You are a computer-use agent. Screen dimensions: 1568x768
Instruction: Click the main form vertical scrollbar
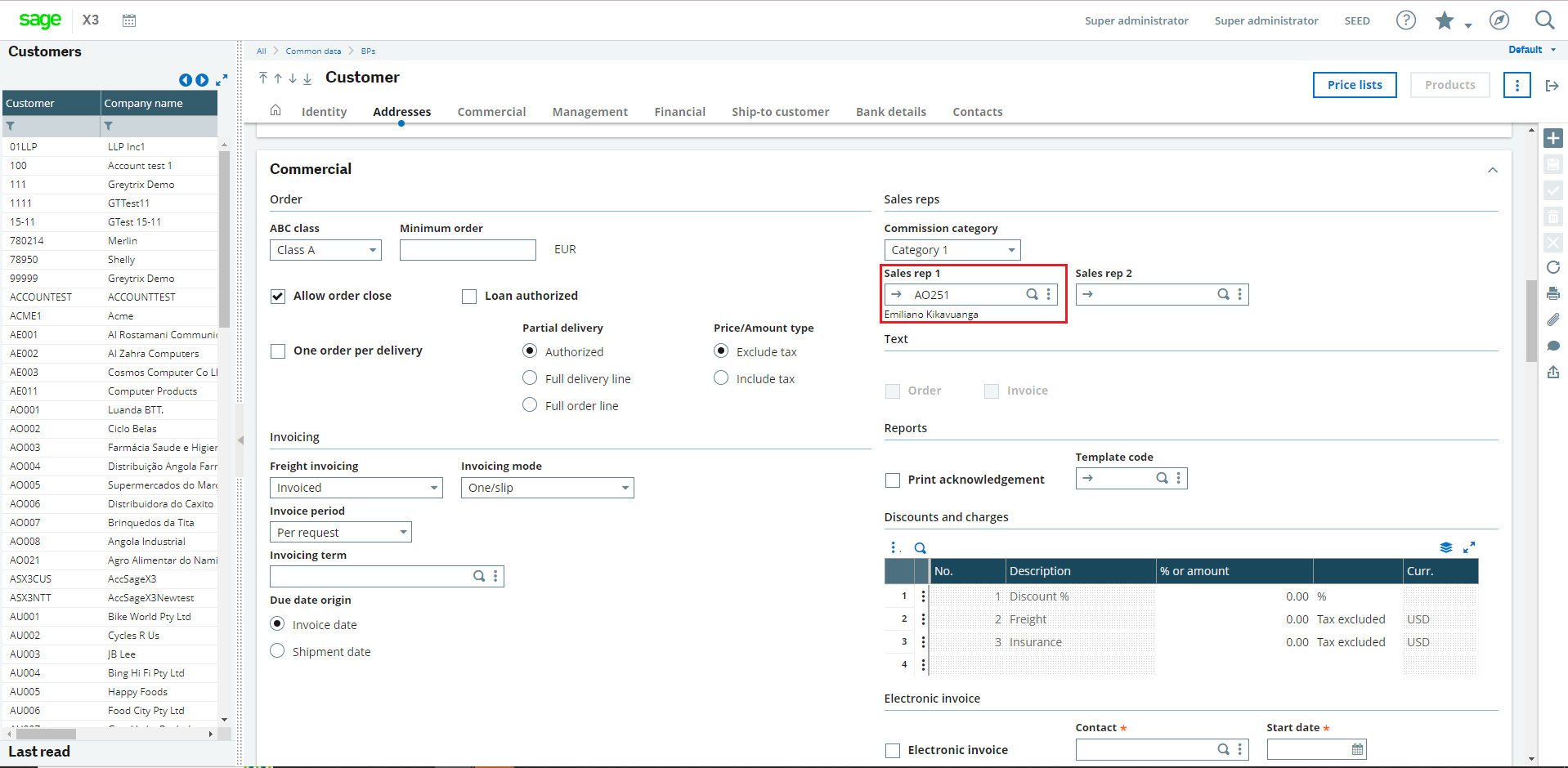point(1531,321)
